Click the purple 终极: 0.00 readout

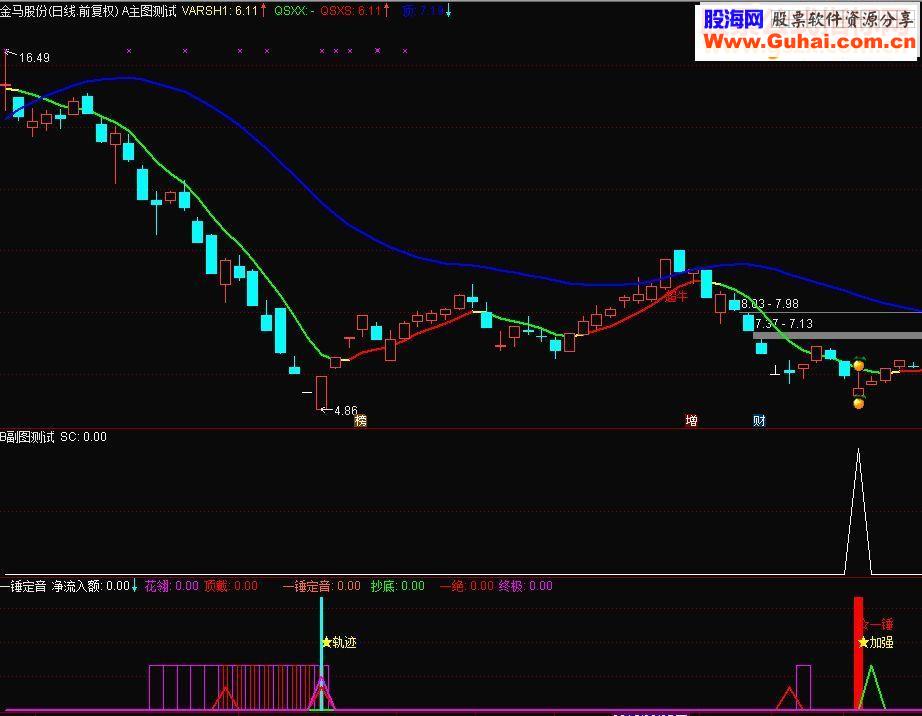tap(526, 585)
